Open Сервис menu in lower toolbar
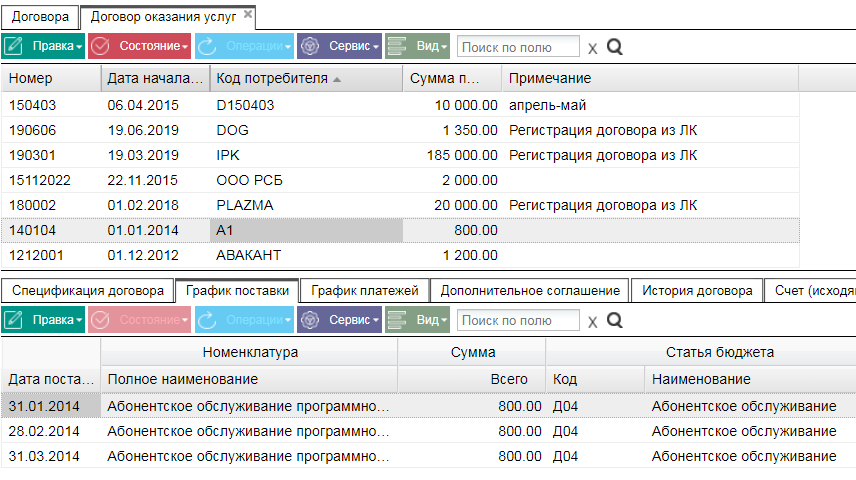The height and width of the screenshot is (480, 856). point(339,320)
